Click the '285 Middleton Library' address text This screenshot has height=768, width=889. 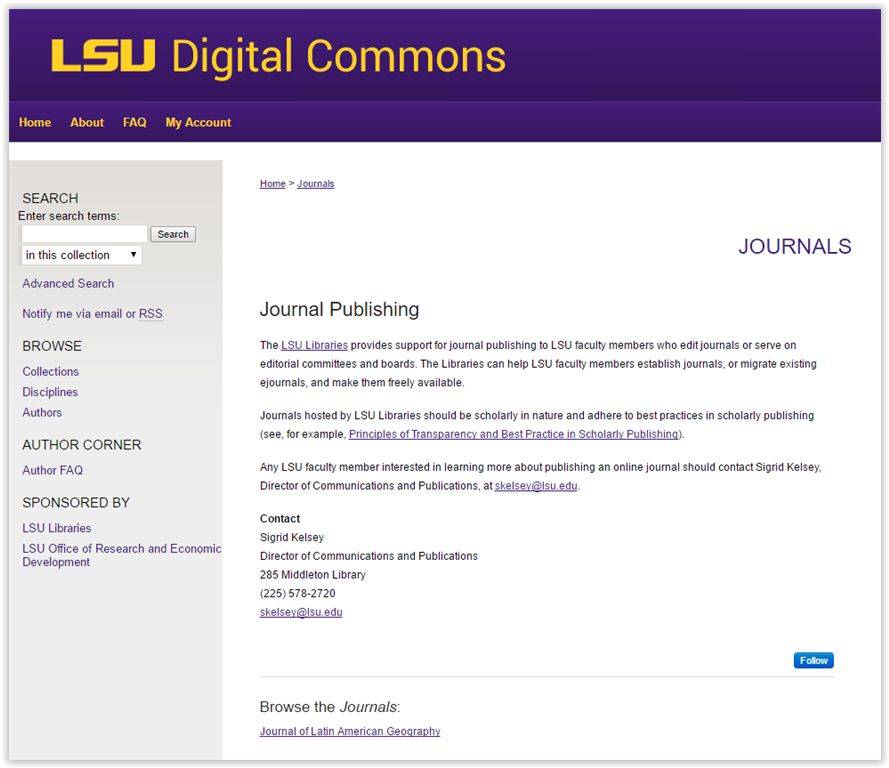[313, 575]
